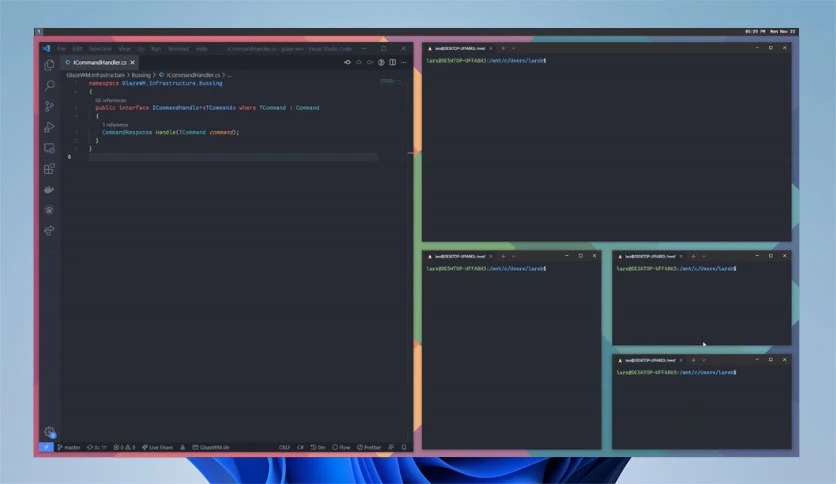Click the Prettier status bar item

click(x=369, y=447)
